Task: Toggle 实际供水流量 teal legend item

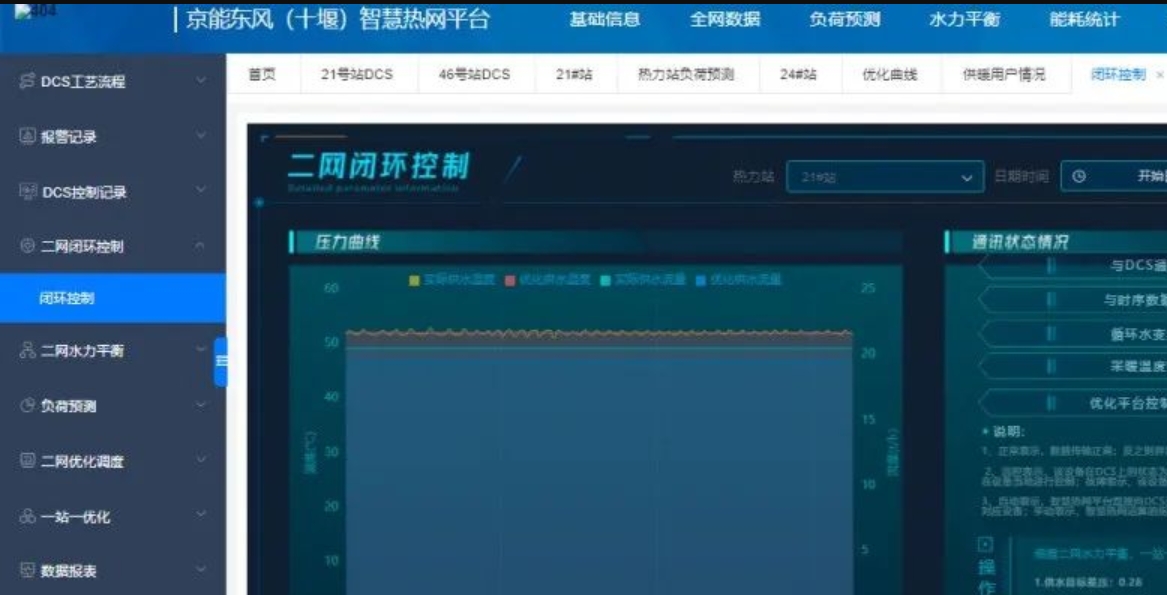Action: point(644,281)
